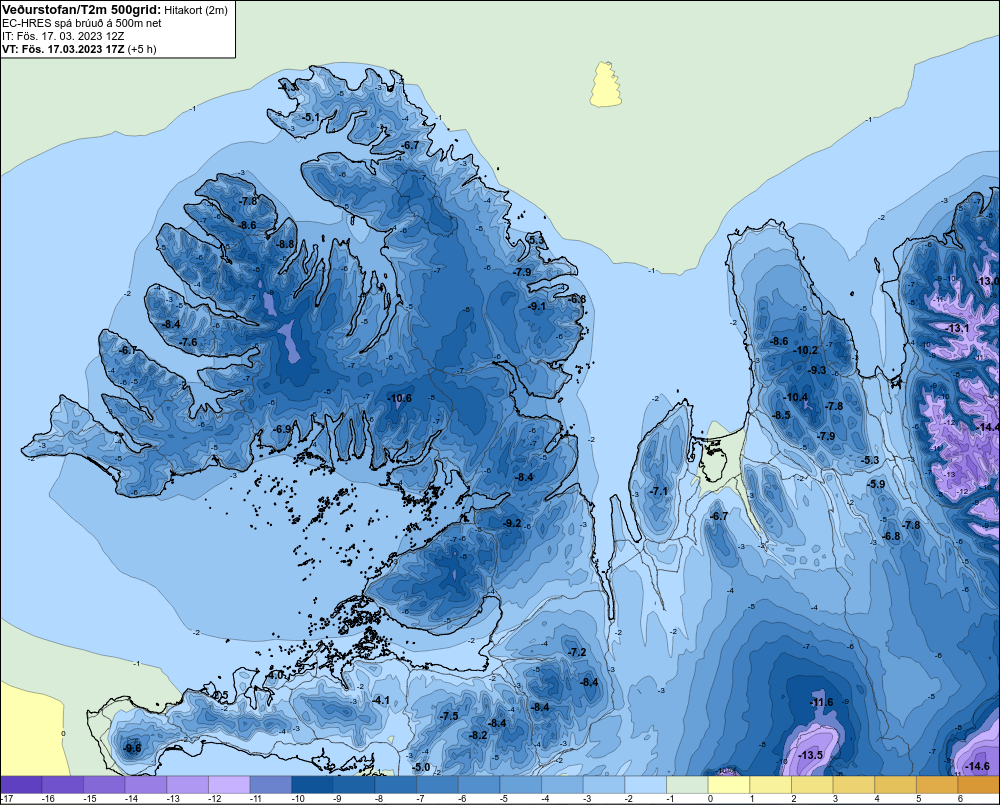Viewport: 1000px width, 805px height.
Task: Click the -9.6 temperature label
Action: pyautogui.click(x=132, y=748)
